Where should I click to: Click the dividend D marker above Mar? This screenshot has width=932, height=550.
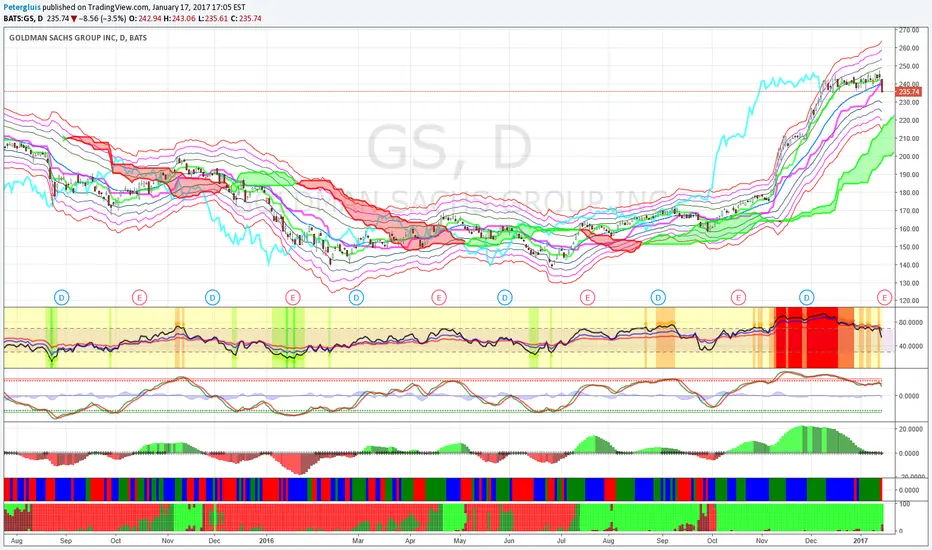[x=356, y=297]
